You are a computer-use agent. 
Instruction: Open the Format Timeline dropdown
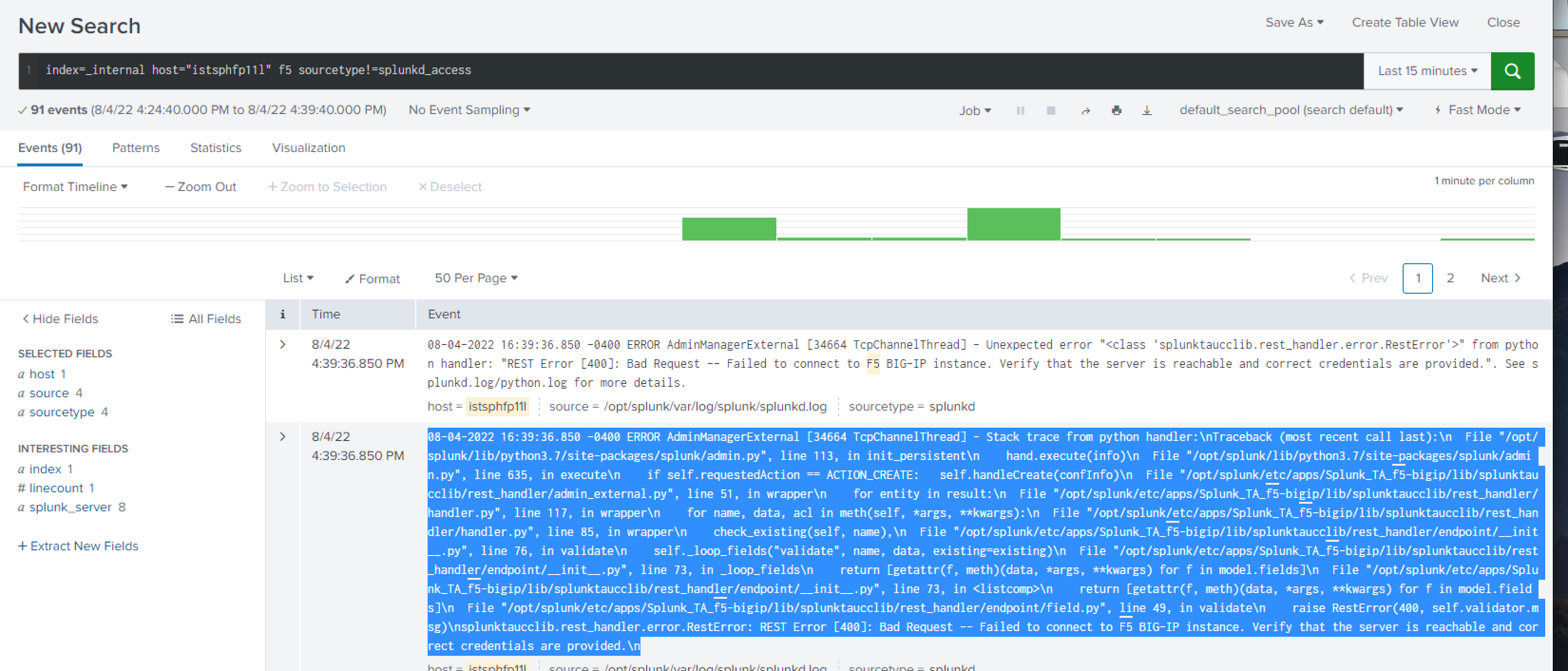tap(75, 187)
